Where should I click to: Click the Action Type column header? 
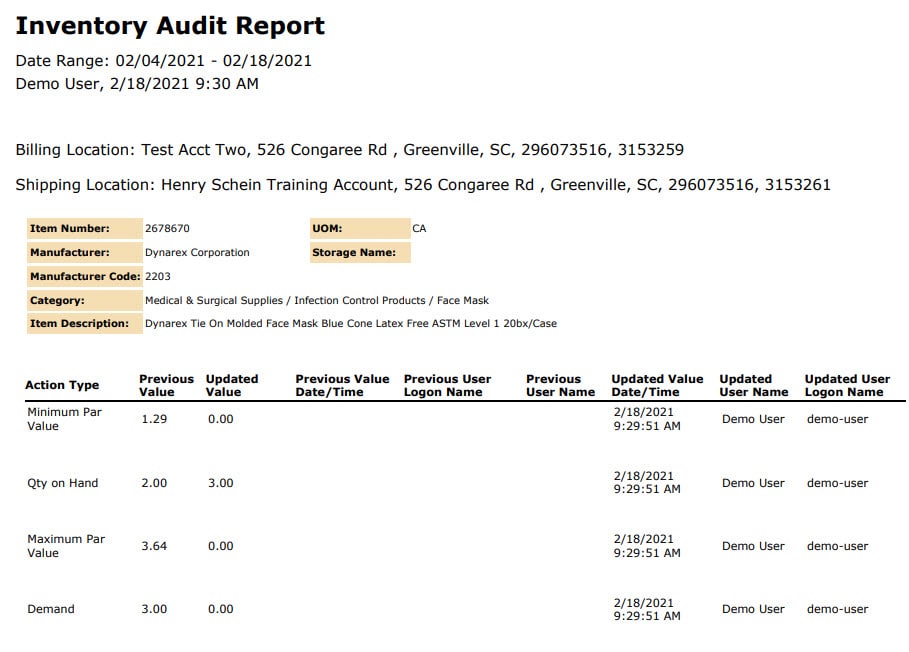tap(62, 386)
